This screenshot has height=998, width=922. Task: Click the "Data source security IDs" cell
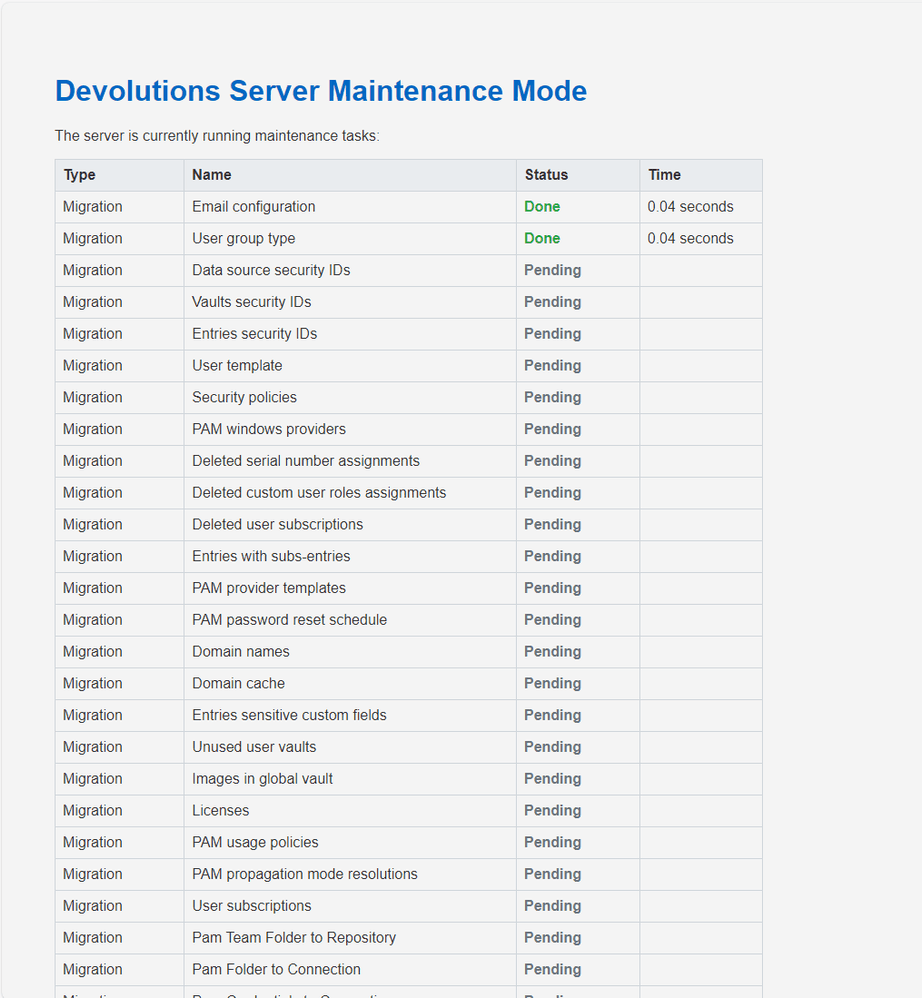click(x=350, y=271)
